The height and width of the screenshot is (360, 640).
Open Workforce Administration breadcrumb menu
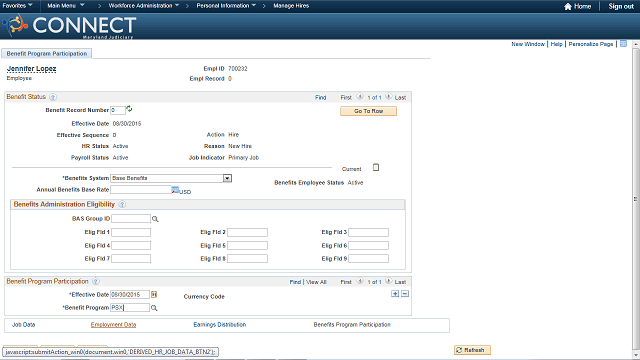point(144,6)
